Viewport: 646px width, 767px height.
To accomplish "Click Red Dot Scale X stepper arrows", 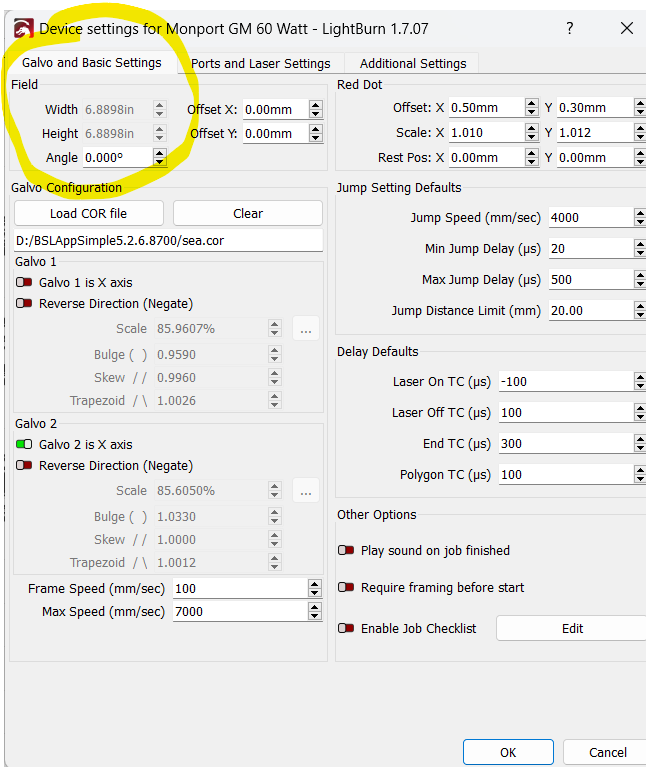I will point(532,133).
